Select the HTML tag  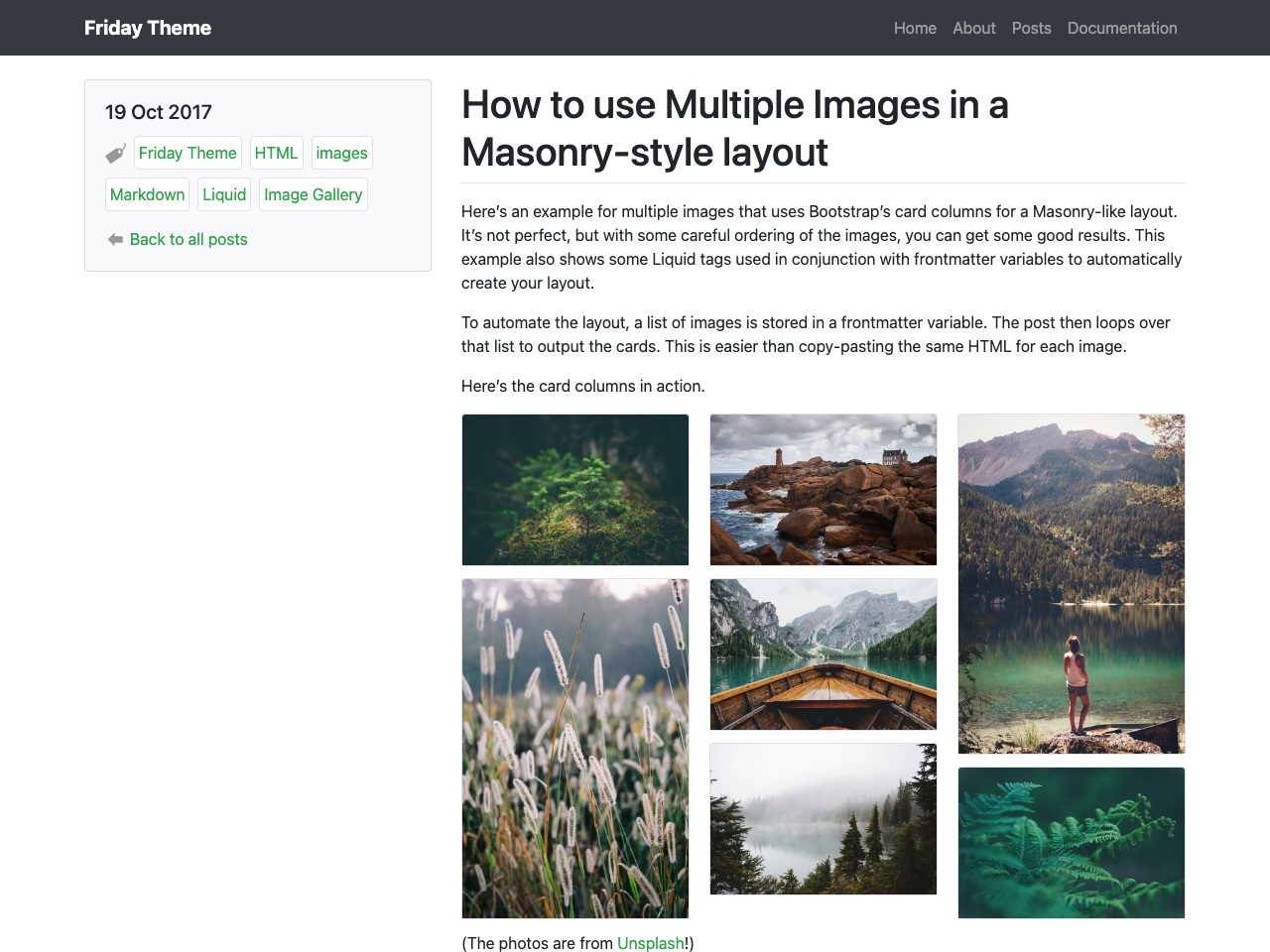[276, 153]
